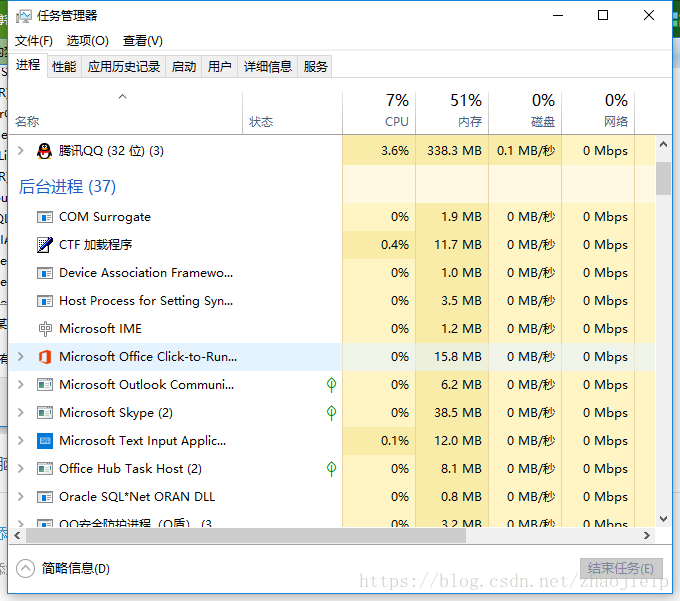Click the Microsoft Outlook Communications icon
The image size is (680, 601).
[45, 385]
